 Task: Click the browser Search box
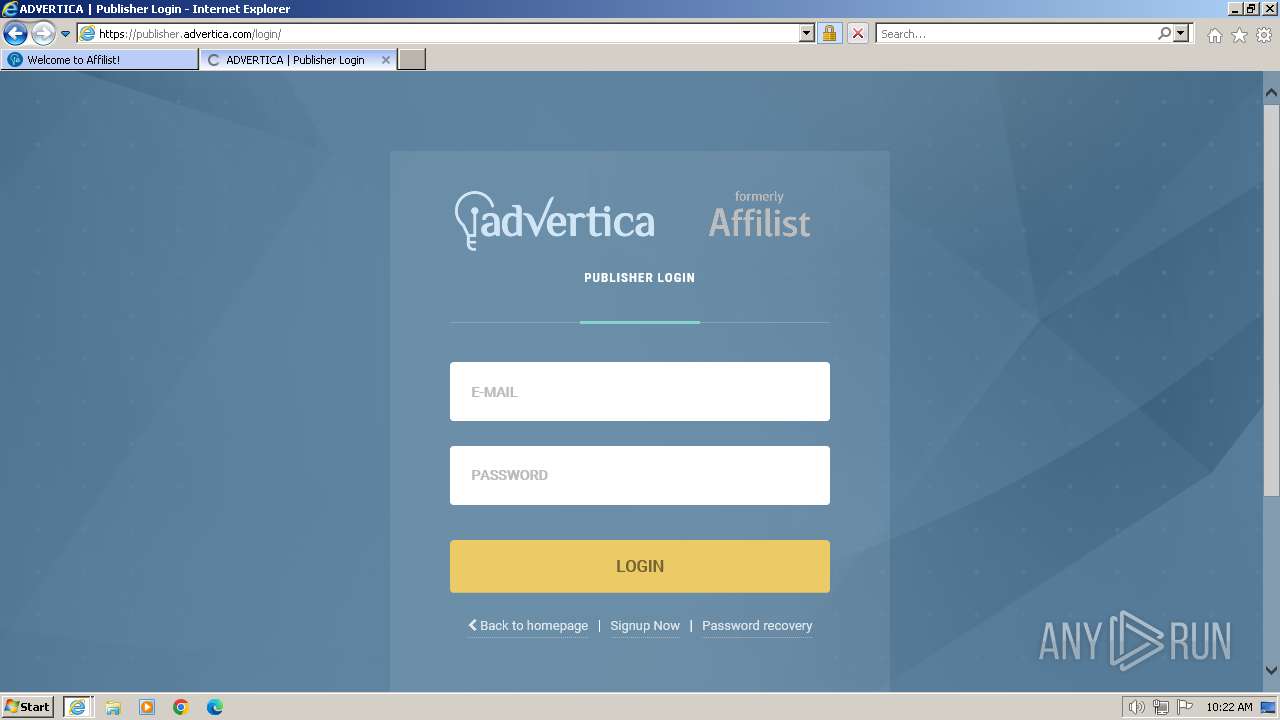(1015, 33)
